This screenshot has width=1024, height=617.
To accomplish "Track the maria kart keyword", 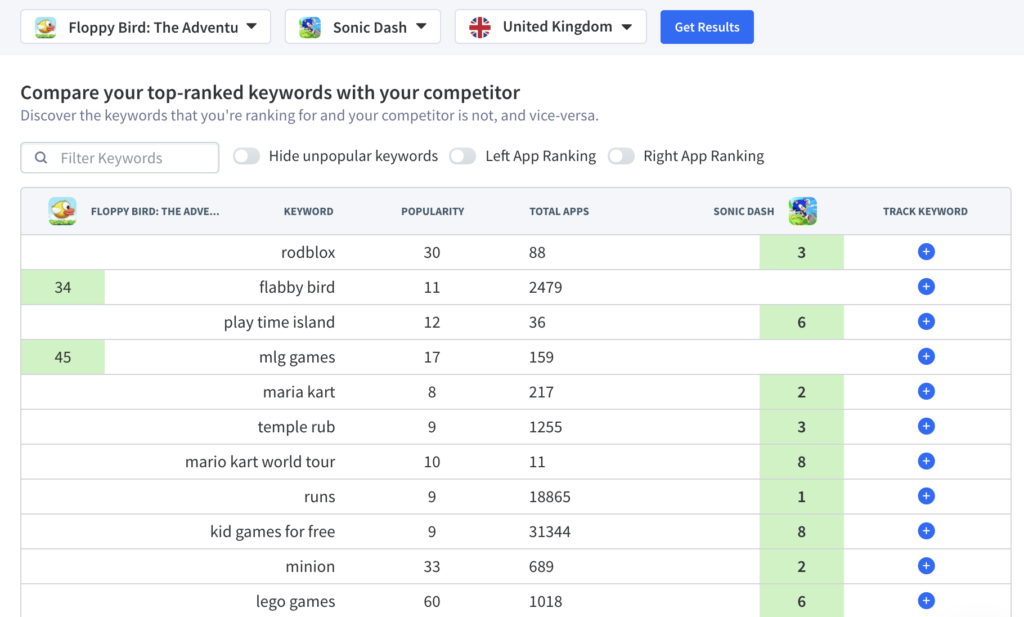I will coord(925,392).
